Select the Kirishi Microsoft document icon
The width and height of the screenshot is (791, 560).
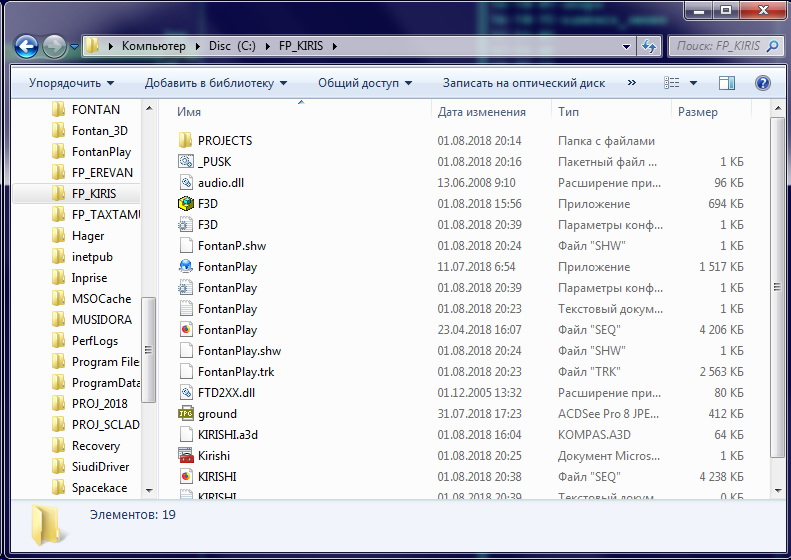186,456
